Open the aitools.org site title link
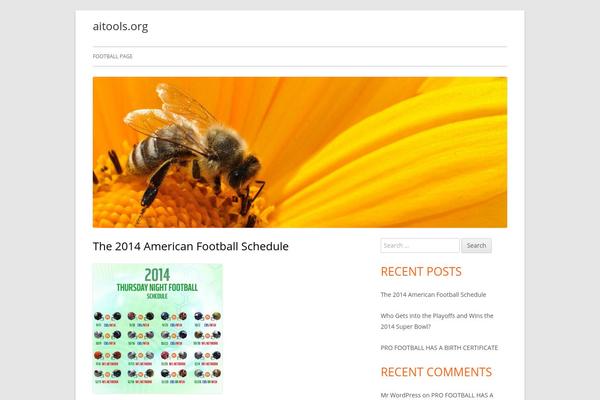The width and height of the screenshot is (600, 400). (x=120, y=26)
